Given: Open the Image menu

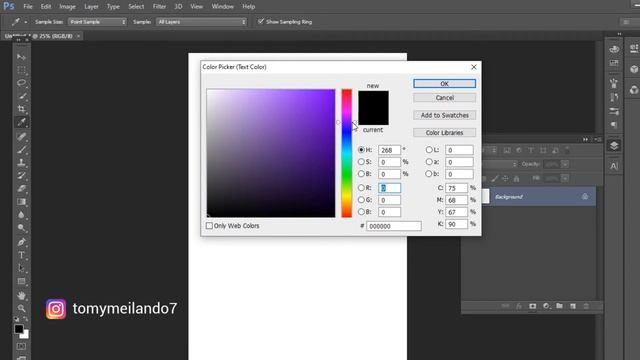Looking at the screenshot, I should (67, 7).
